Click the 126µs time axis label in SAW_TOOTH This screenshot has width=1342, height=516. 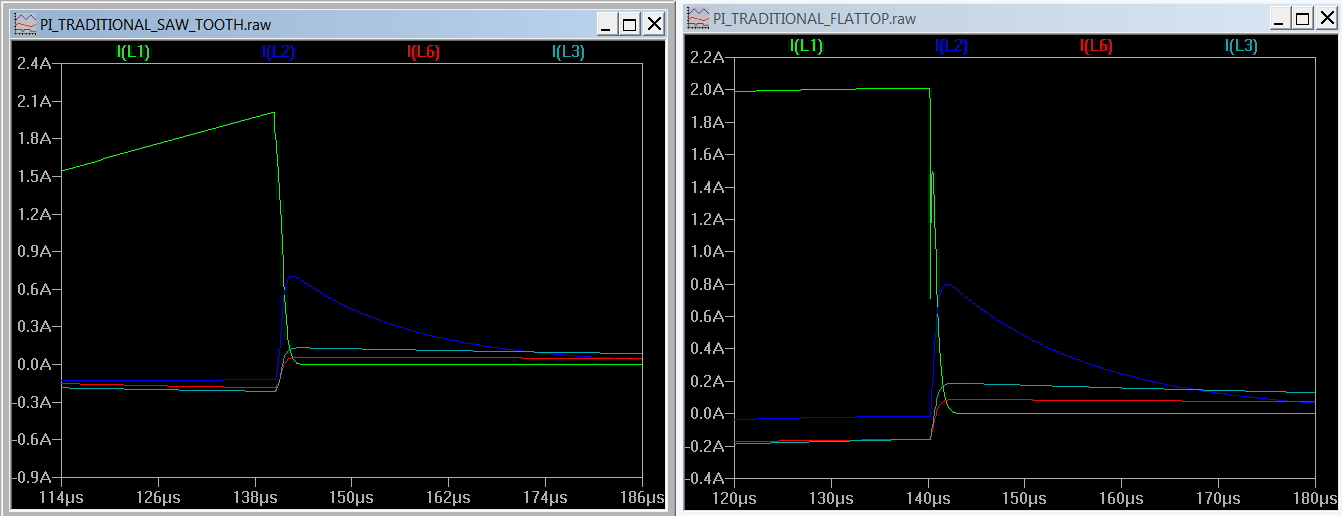click(158, 497)
